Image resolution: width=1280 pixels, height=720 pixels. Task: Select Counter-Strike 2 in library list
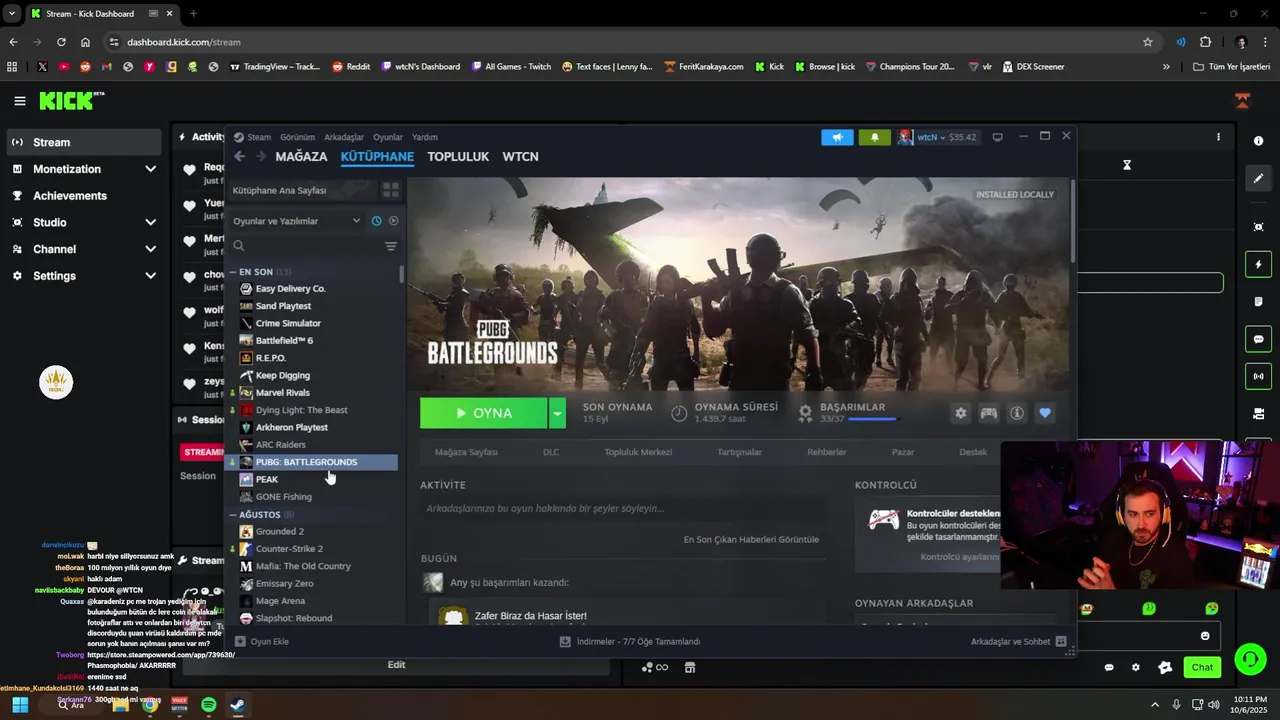pos(289,549)
